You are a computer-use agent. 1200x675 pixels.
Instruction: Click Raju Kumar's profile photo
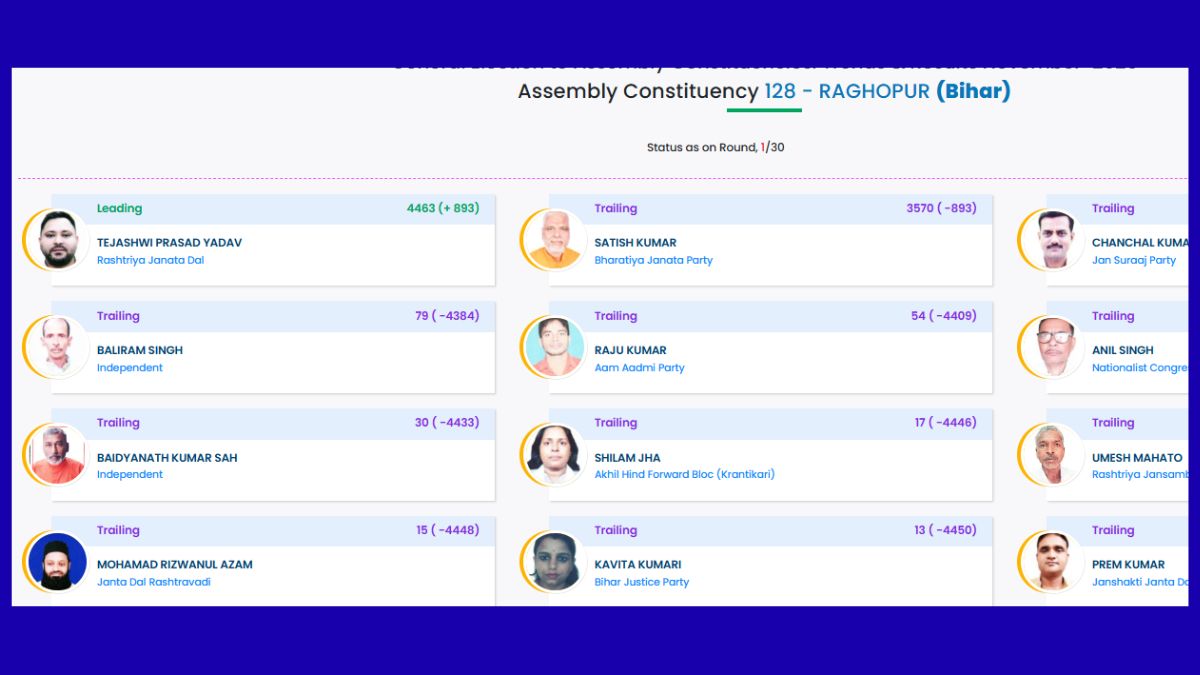[x=555, y=348]
